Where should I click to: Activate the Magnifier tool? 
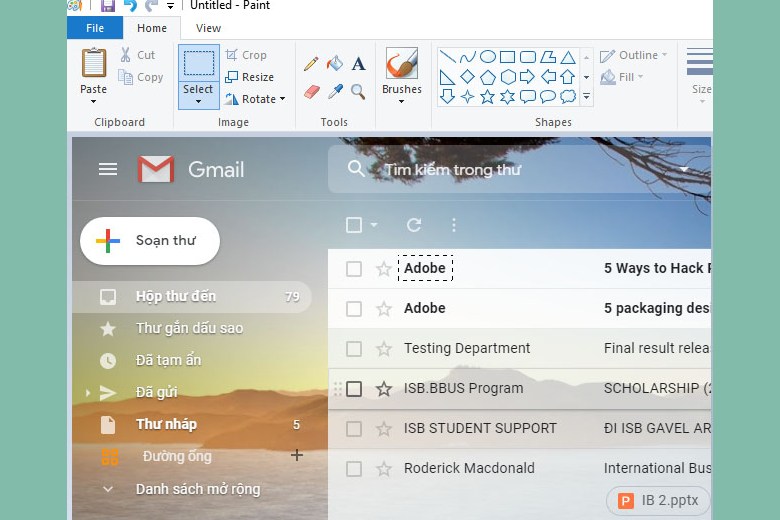358,92
